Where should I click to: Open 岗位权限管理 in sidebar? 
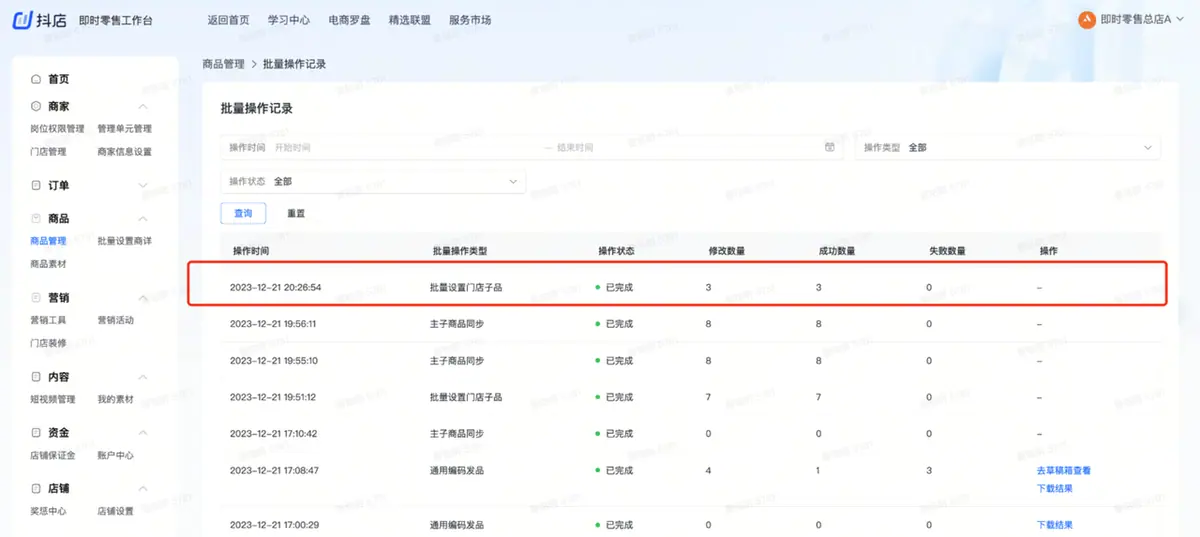tap(57, 129)
